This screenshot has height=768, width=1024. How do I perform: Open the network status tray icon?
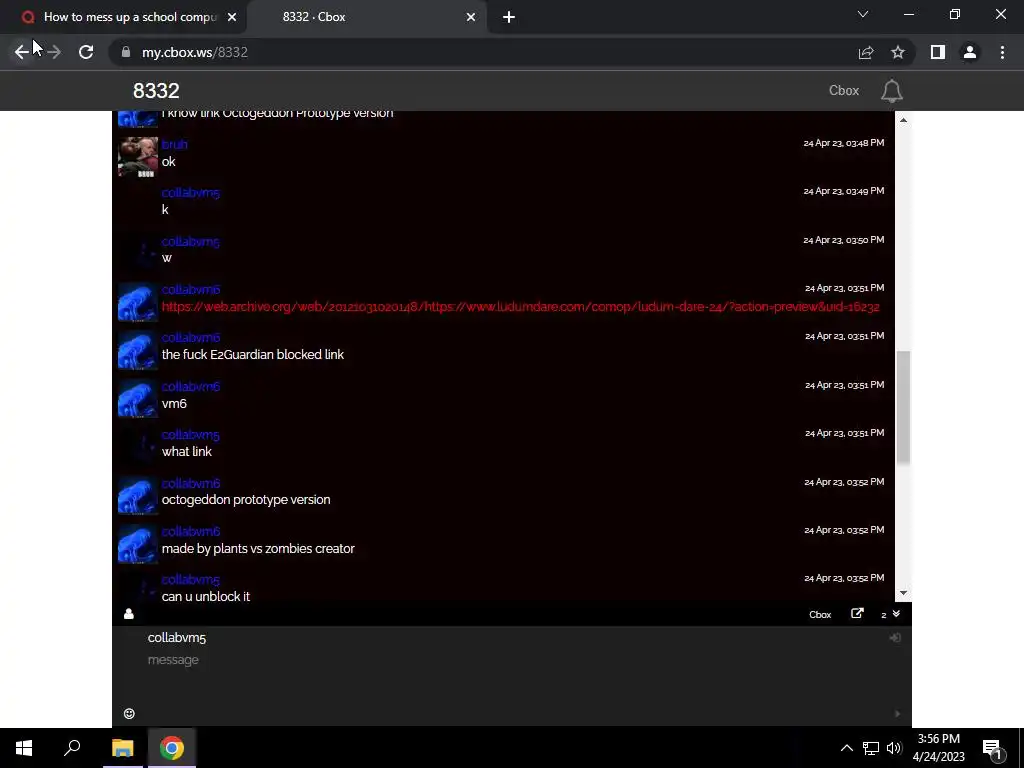click(x=871, y=748)
